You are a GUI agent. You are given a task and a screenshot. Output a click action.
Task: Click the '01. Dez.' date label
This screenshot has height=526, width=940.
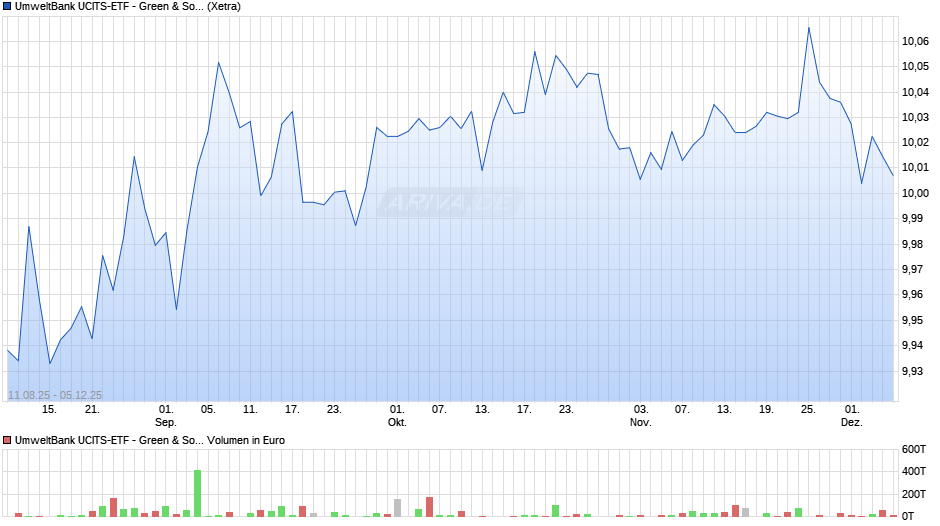tap(851, 416)
